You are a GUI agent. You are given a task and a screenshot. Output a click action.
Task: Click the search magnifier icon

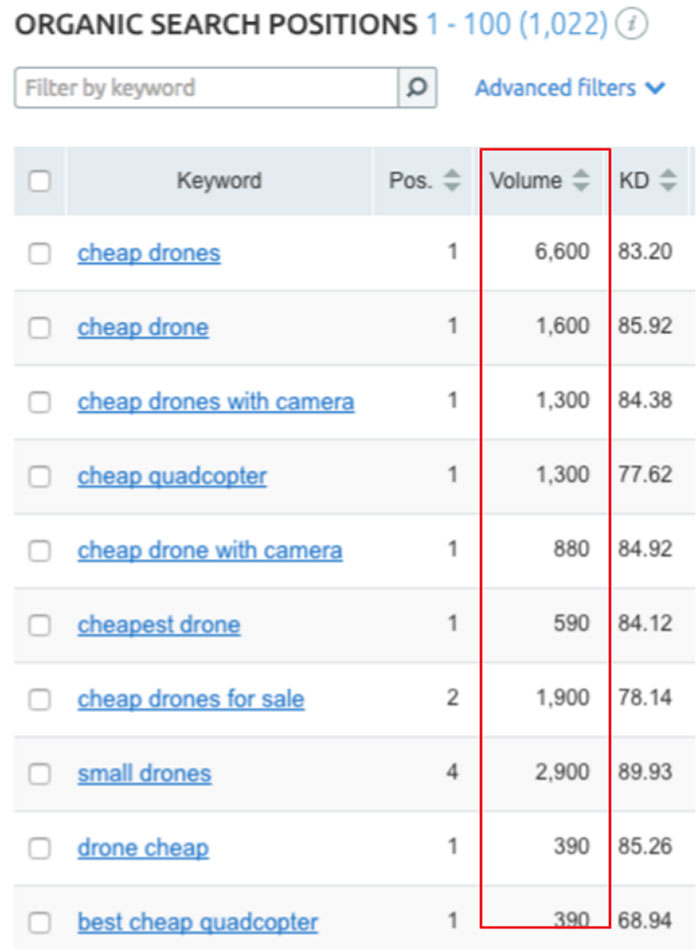[419, 88]
